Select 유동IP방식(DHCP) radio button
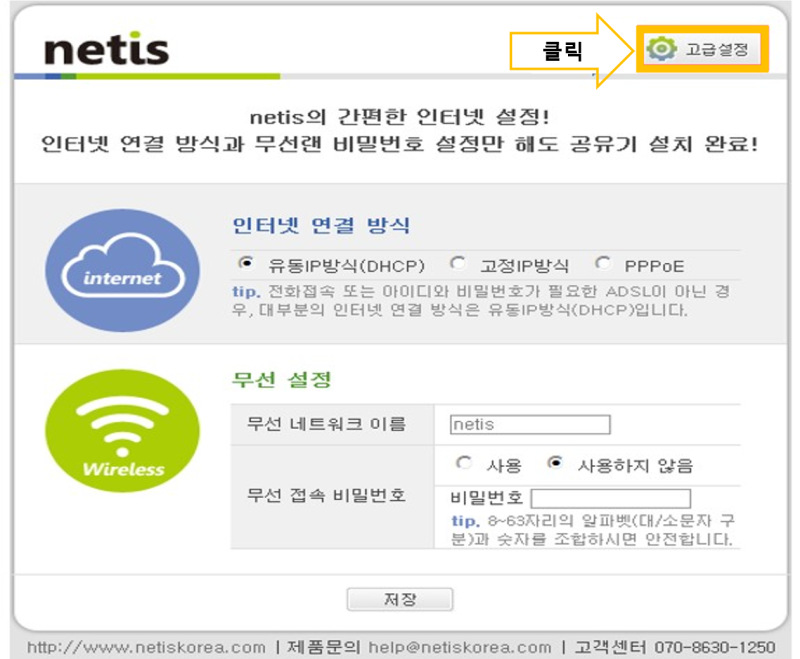Image resolution: width=800 pixels, height=659 pixels. pyautogui.click(x=246, y=264)
